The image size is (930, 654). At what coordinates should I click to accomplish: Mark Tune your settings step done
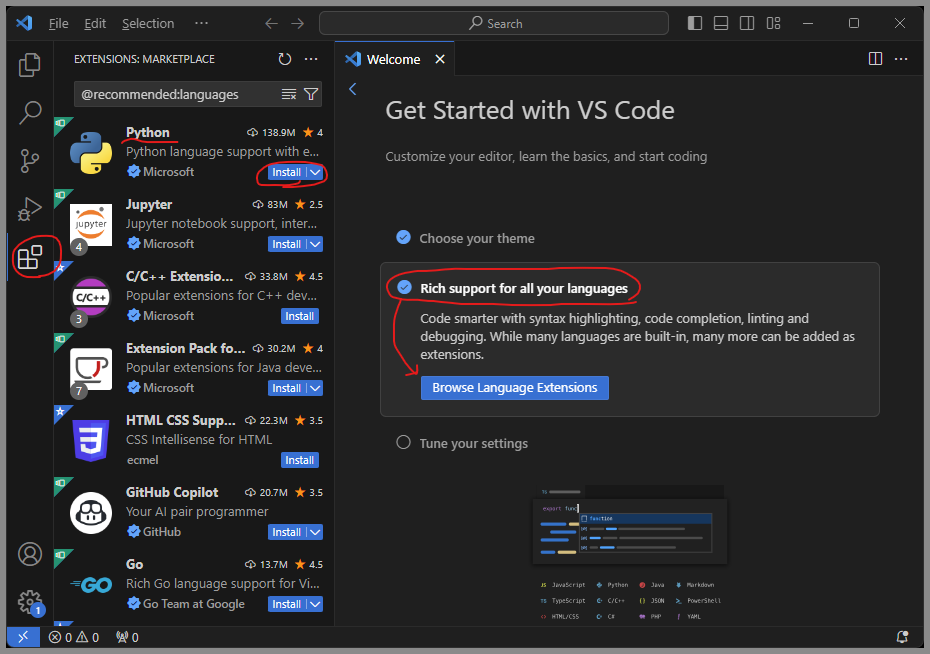[403, 442]
